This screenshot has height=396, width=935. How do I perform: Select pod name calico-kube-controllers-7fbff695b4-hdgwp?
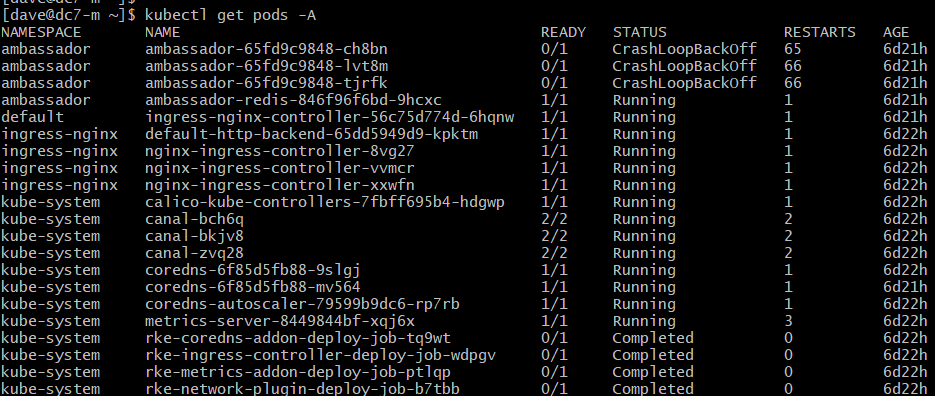point(324,202)
